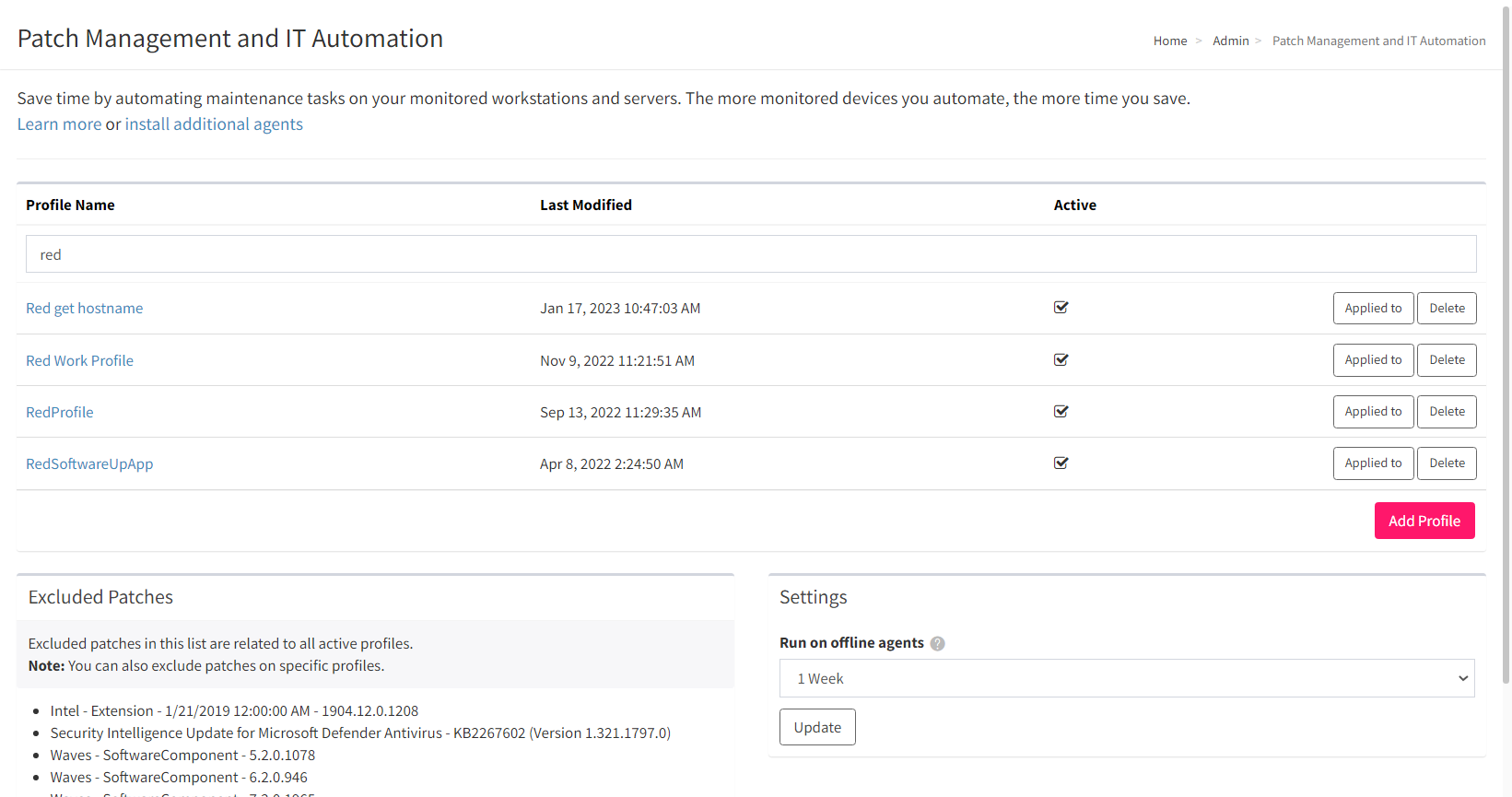Click the Update settings button
Viewport: 1512px width, 797px height.
coord(817,727)
